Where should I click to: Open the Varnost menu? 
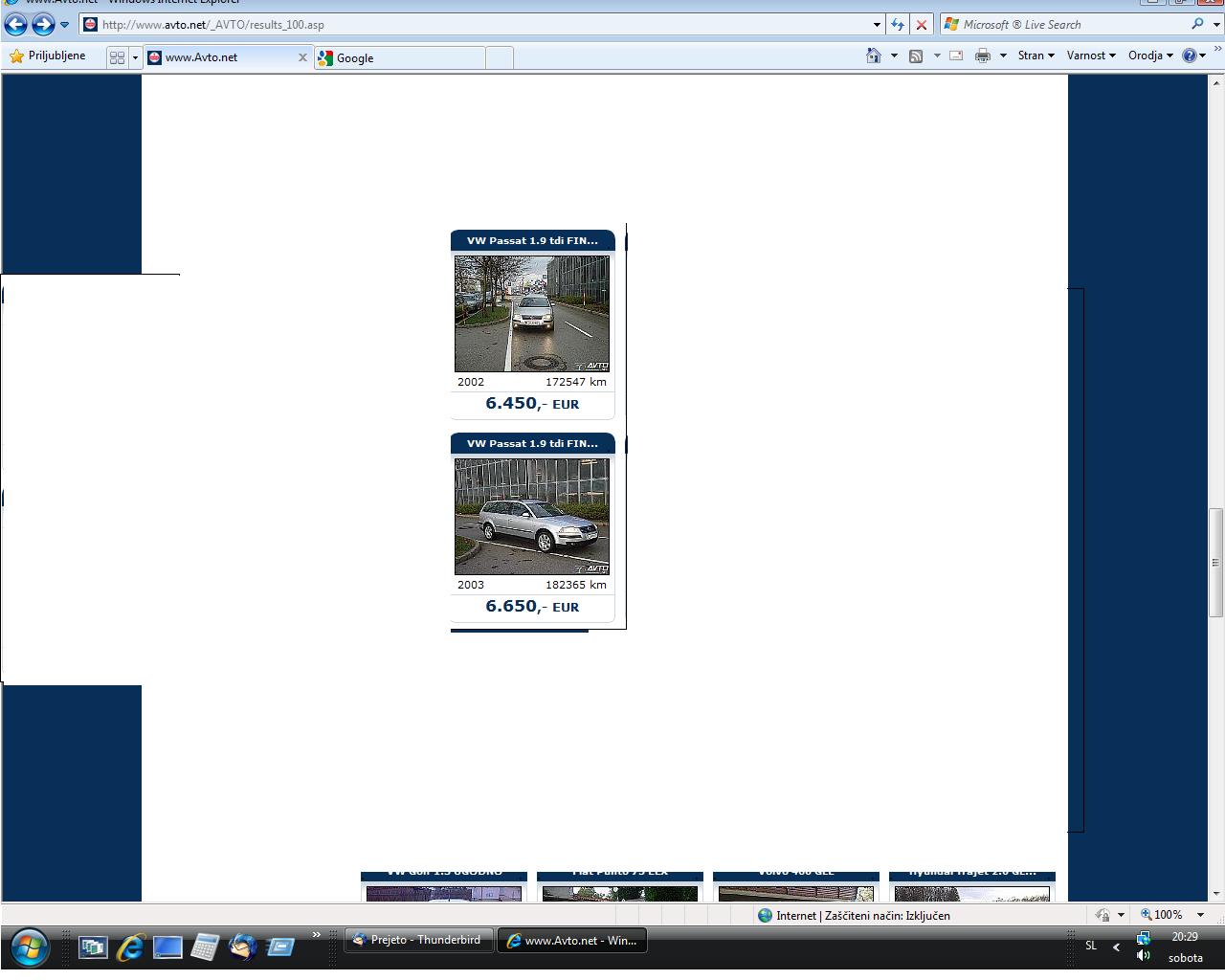tap(1091, 56)
